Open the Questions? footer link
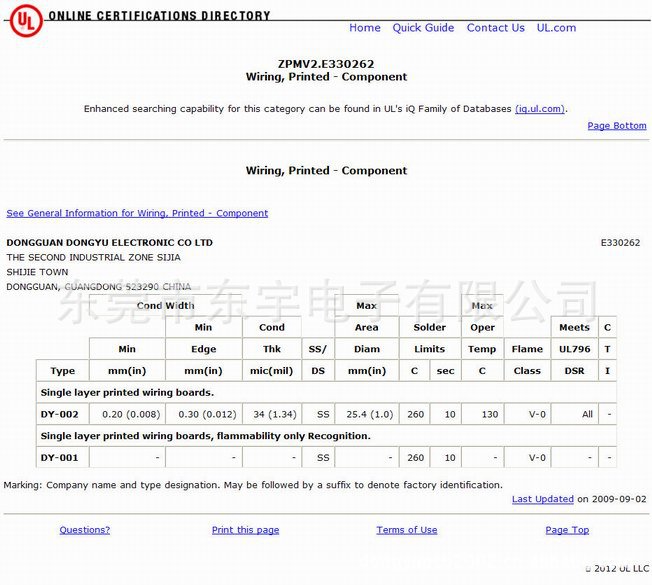The height and width of the screenshot is (585, 652). (x=85, y=530)
